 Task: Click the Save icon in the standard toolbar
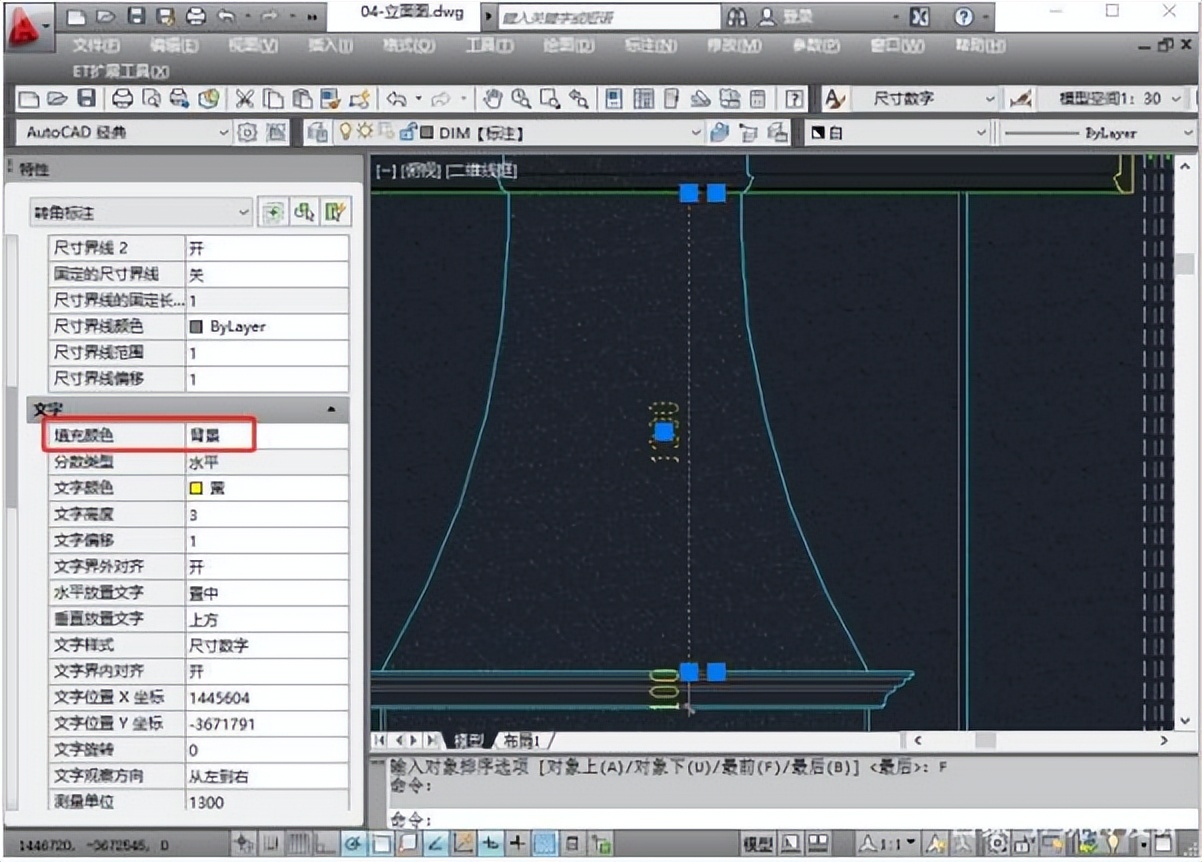point(87,98)
